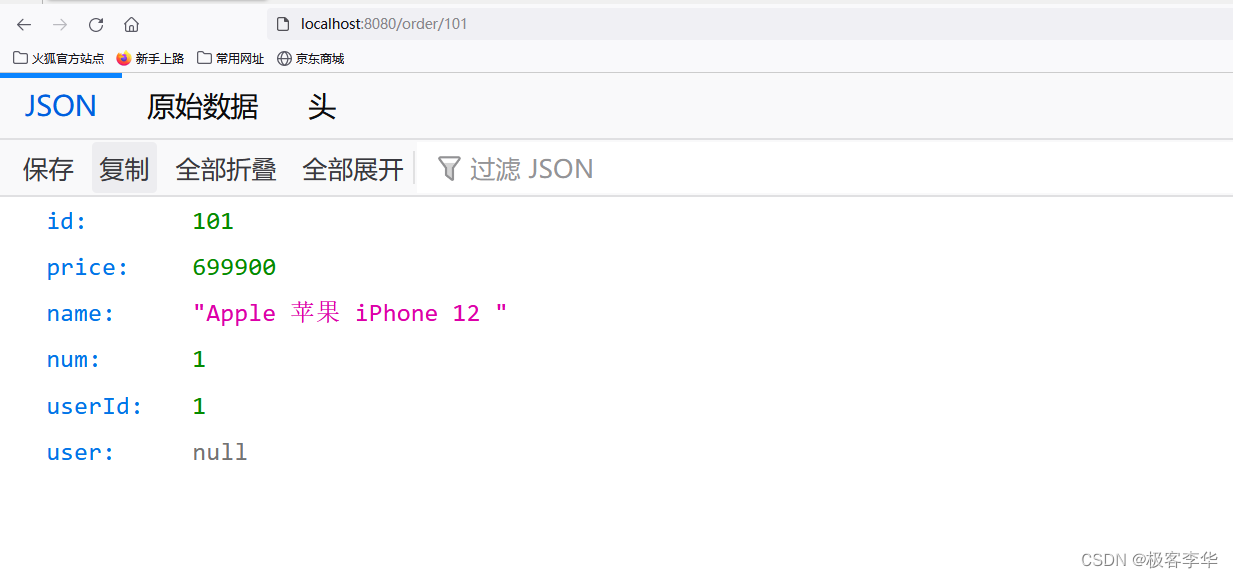Open the 京东商城 bookmark
Viewport: 1233px width, 578px height.
tap(310, 58)
